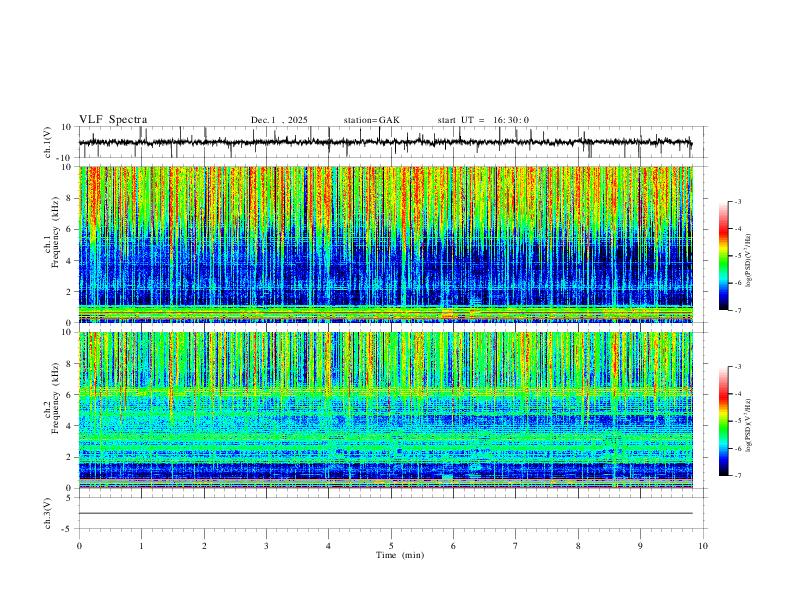Click the "-5" tick of the ch.3 voltage axis
Viewport: 792px width, 612px height.
pos(68,529)
